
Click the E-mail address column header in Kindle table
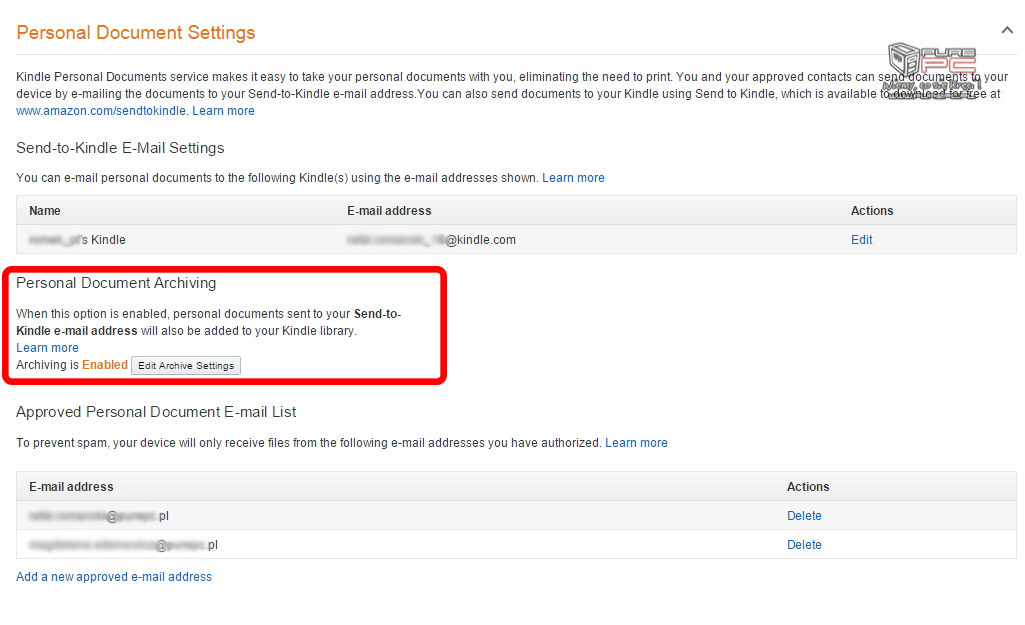[x=389, y=211]
